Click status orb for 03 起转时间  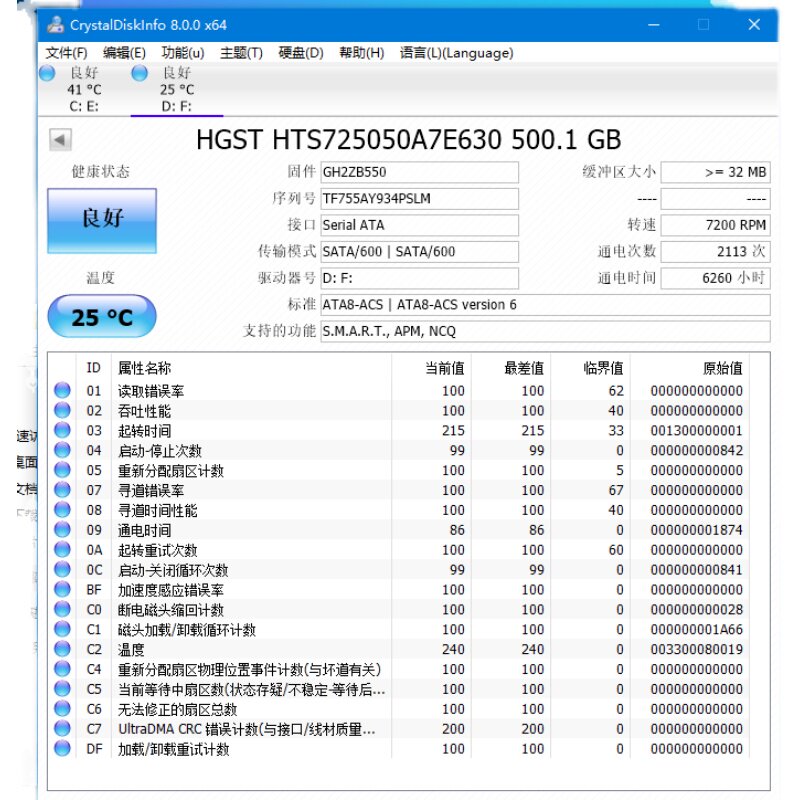62,430
